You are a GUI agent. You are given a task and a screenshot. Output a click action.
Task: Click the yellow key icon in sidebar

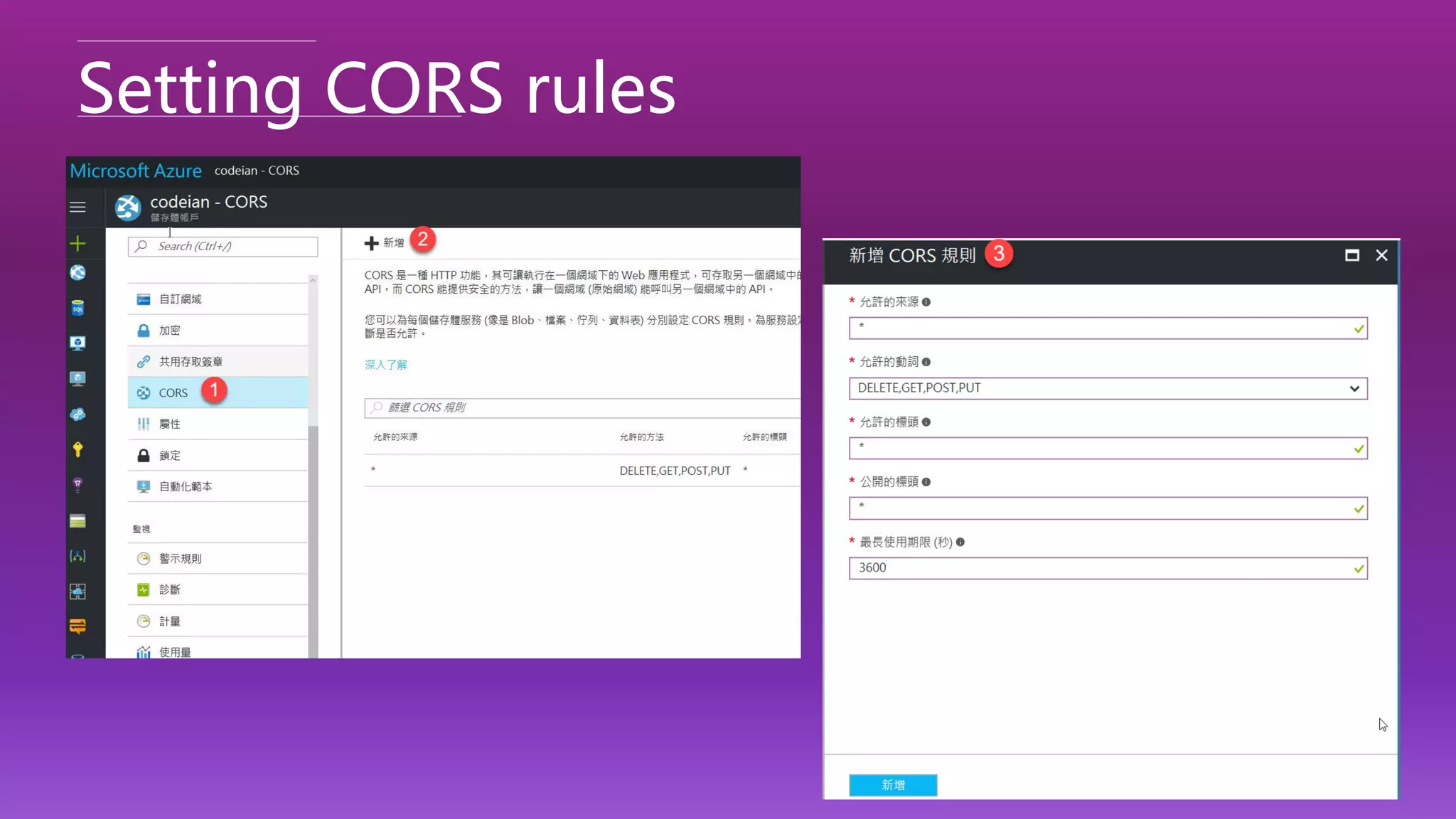77,449
